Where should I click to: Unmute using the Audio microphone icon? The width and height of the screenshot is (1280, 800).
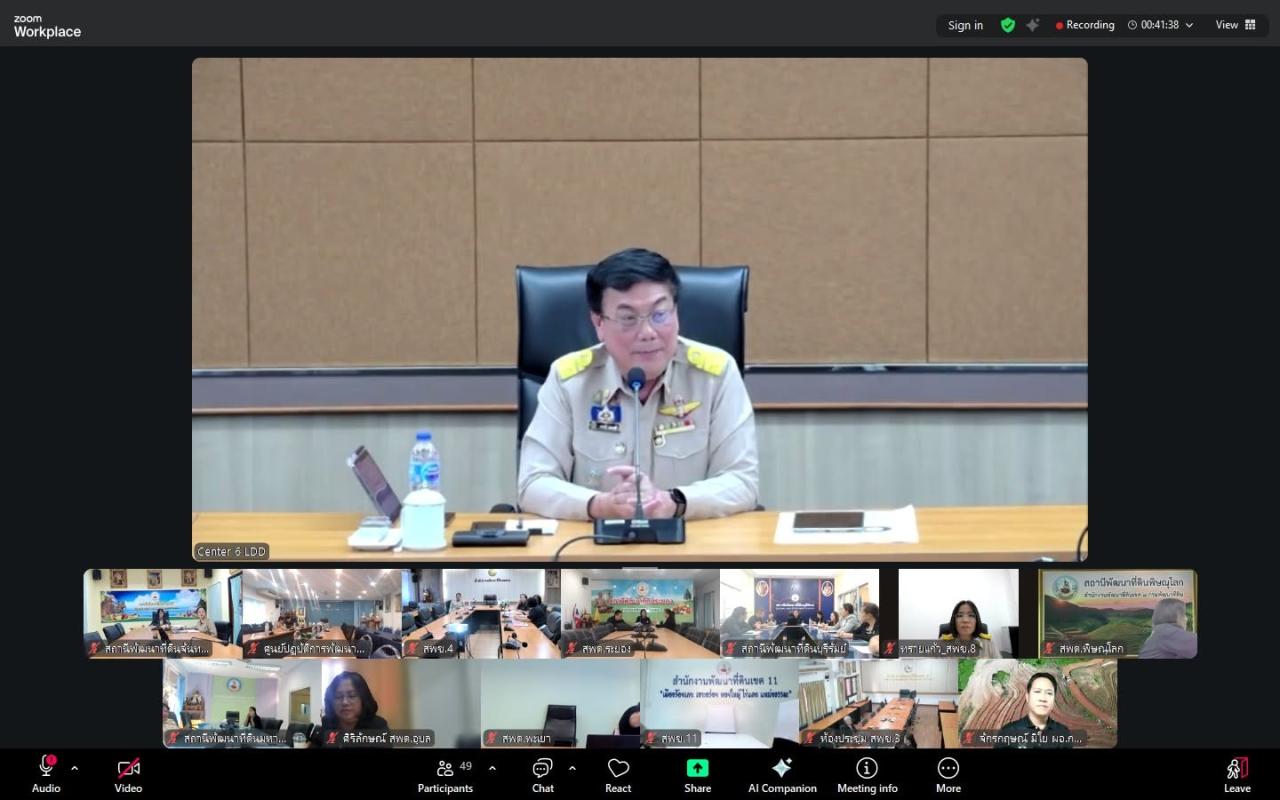(x=46, y=768)
